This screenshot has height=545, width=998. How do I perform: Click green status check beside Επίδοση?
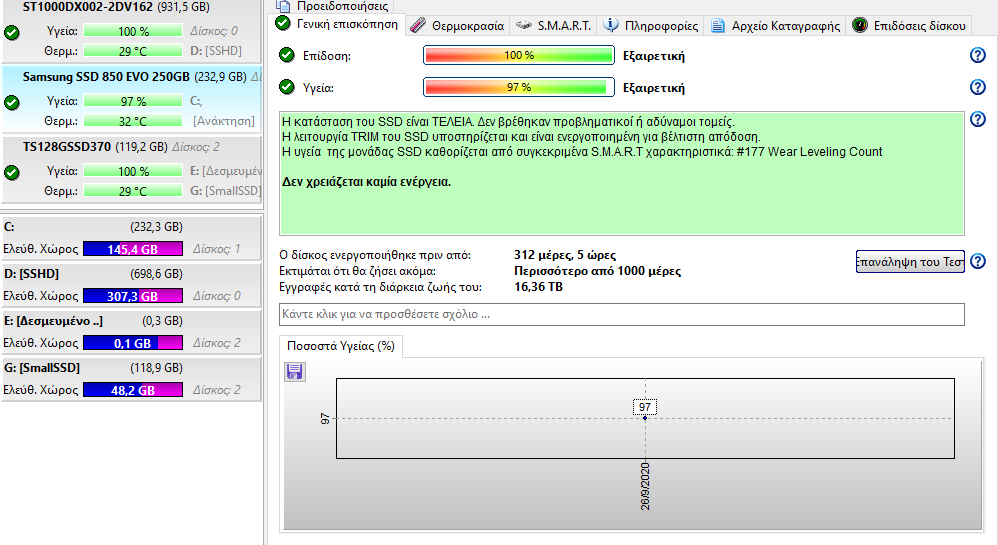tap(287, 55)
